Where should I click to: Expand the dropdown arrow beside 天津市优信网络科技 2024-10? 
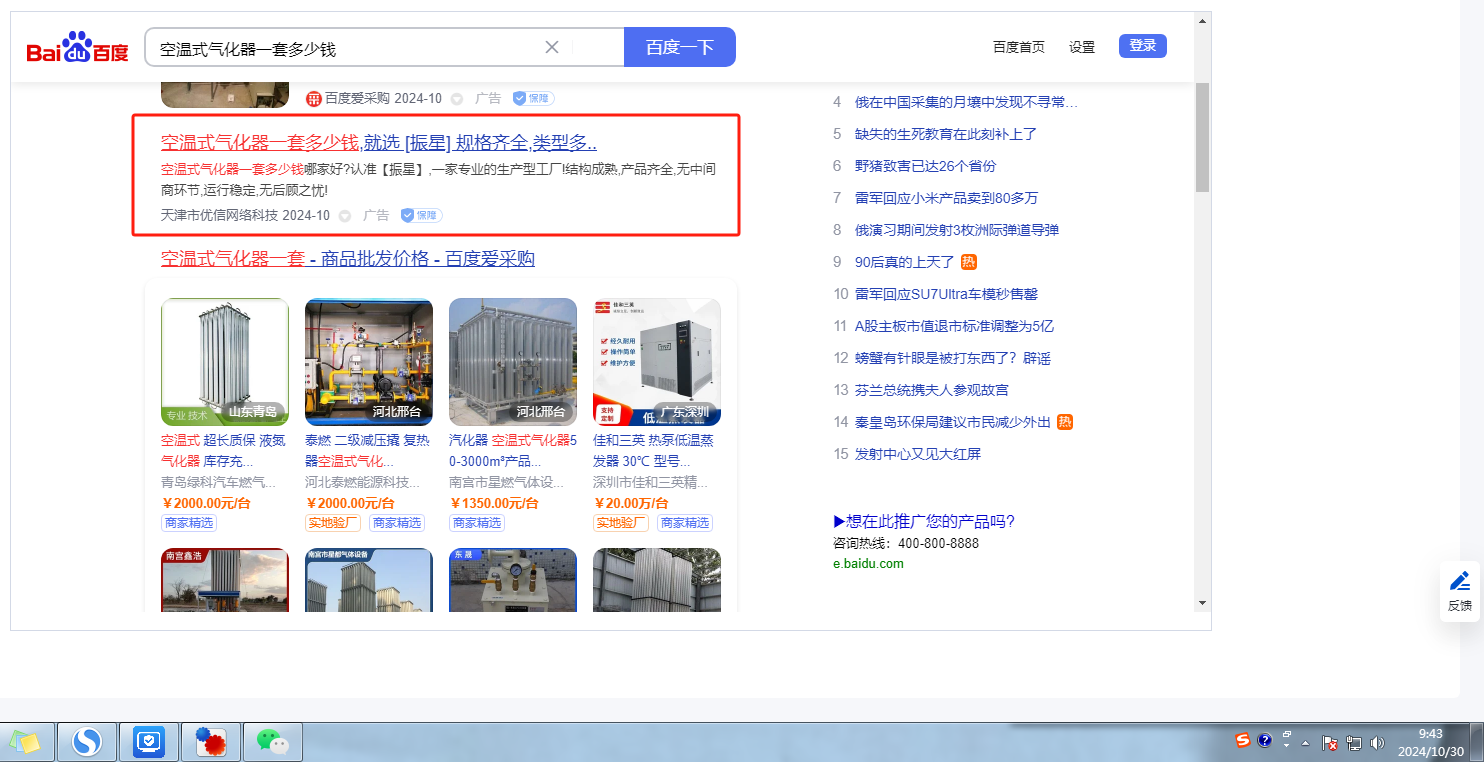point(345,216)
